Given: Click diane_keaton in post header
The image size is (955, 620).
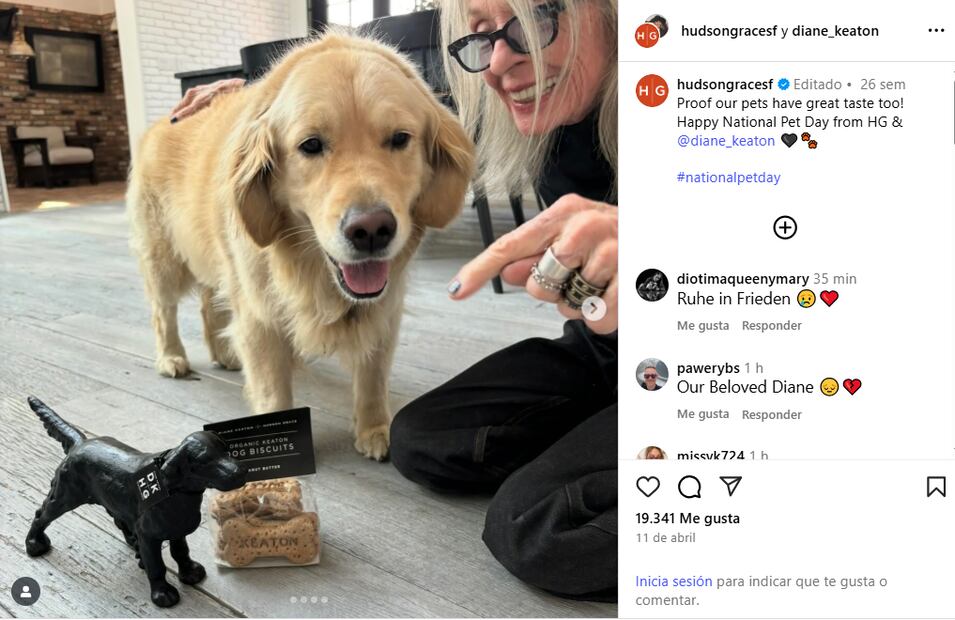Looking at the screenshot, I should tap(835, 31).
